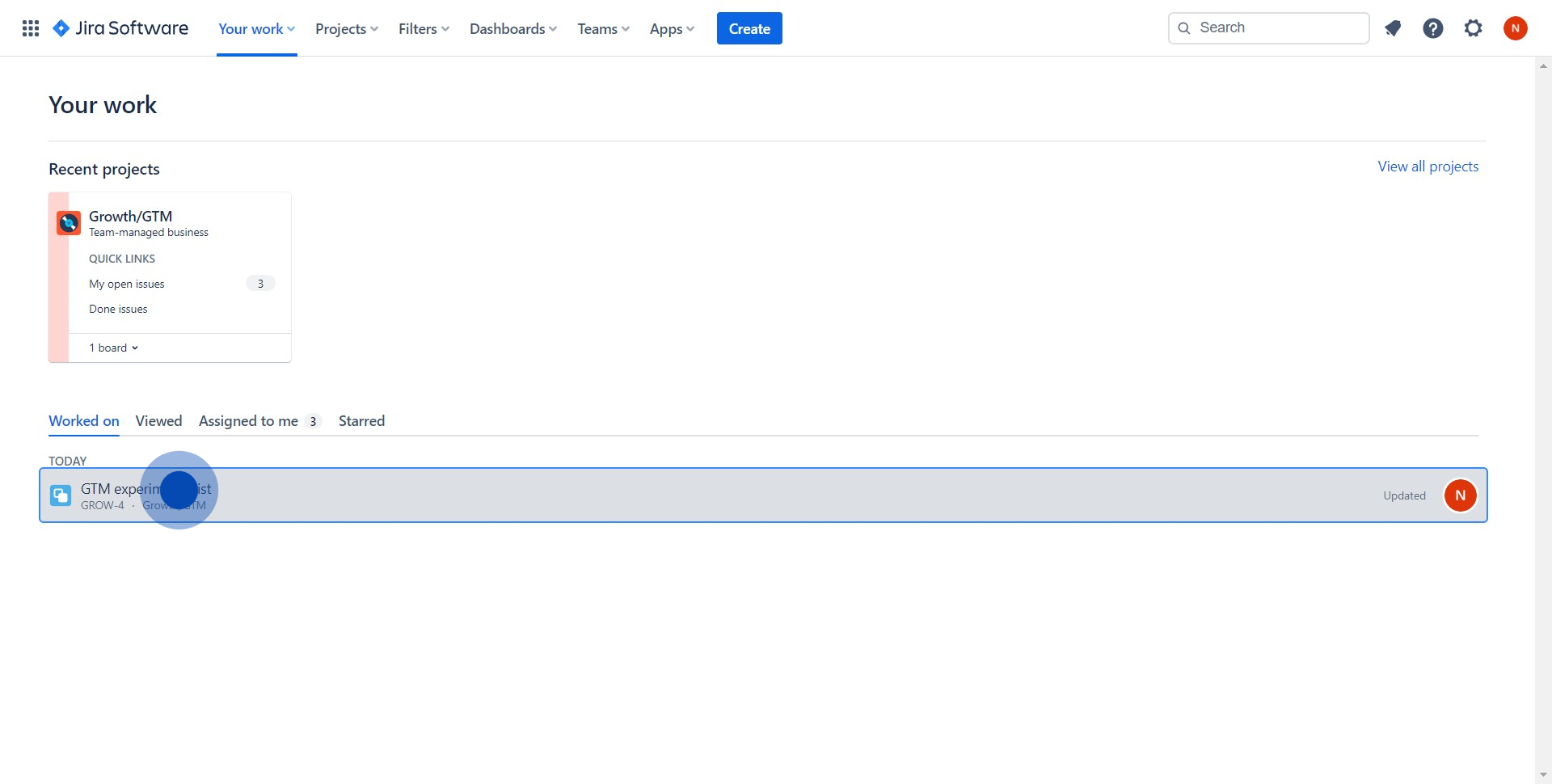
Task: Open the app switcher grid icon
Action: 31,28
